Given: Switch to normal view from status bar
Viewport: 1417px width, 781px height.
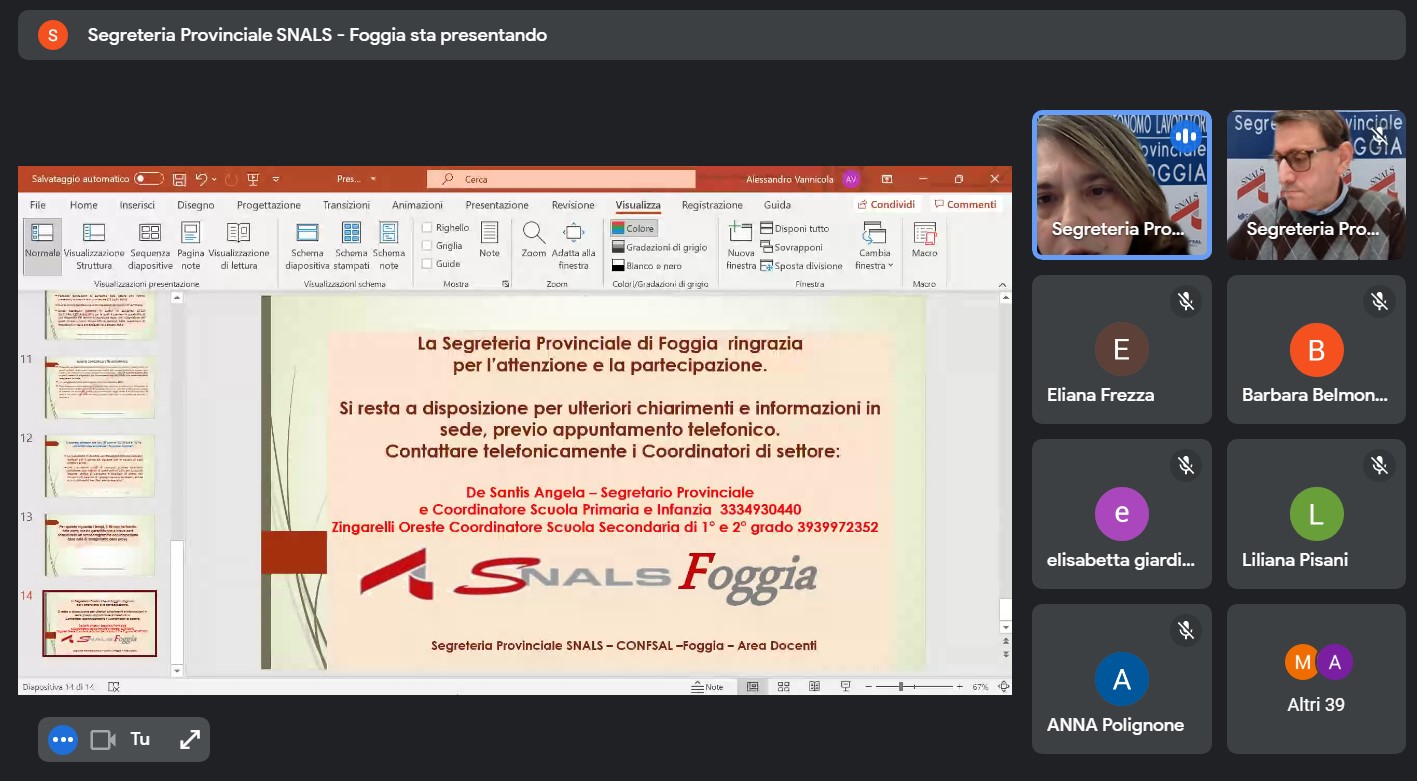Looking at the screenshot, I should click(x=752, y=687).
